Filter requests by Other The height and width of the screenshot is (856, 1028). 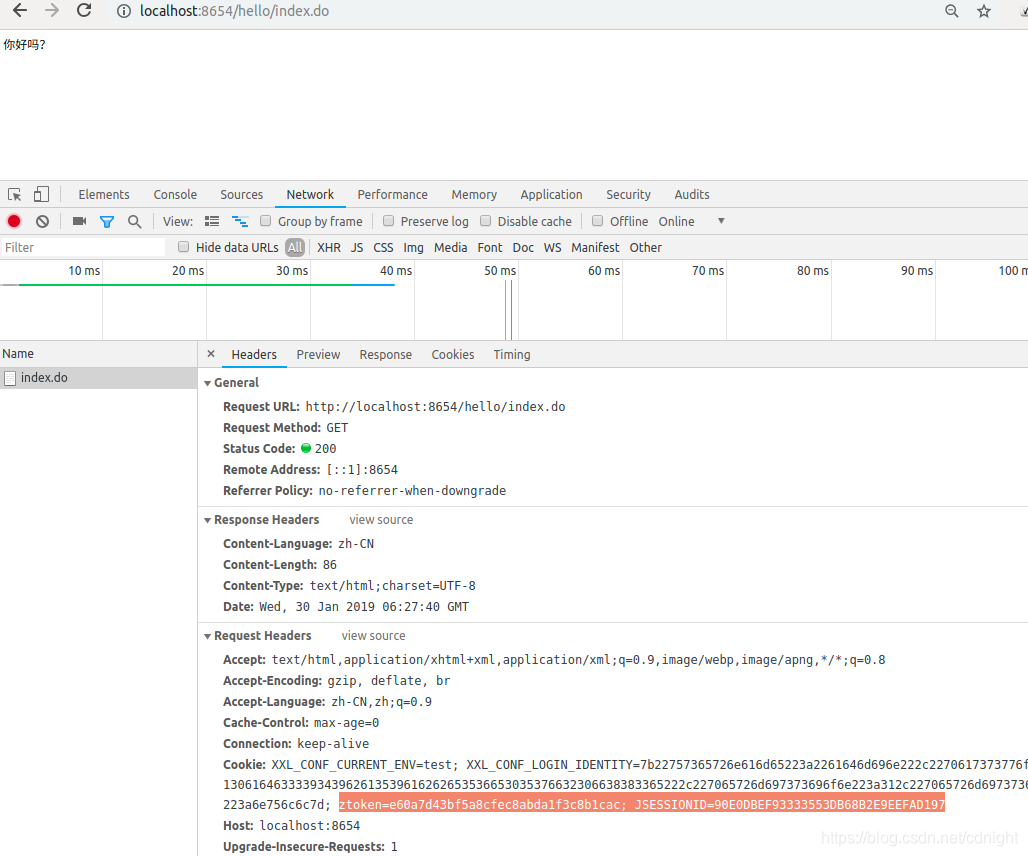coord(645,247)
